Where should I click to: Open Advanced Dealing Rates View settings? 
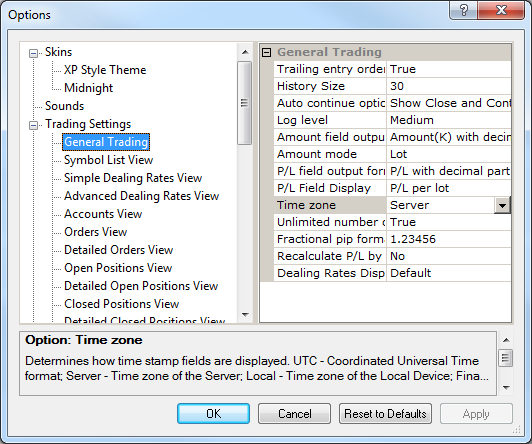[141, 196]
